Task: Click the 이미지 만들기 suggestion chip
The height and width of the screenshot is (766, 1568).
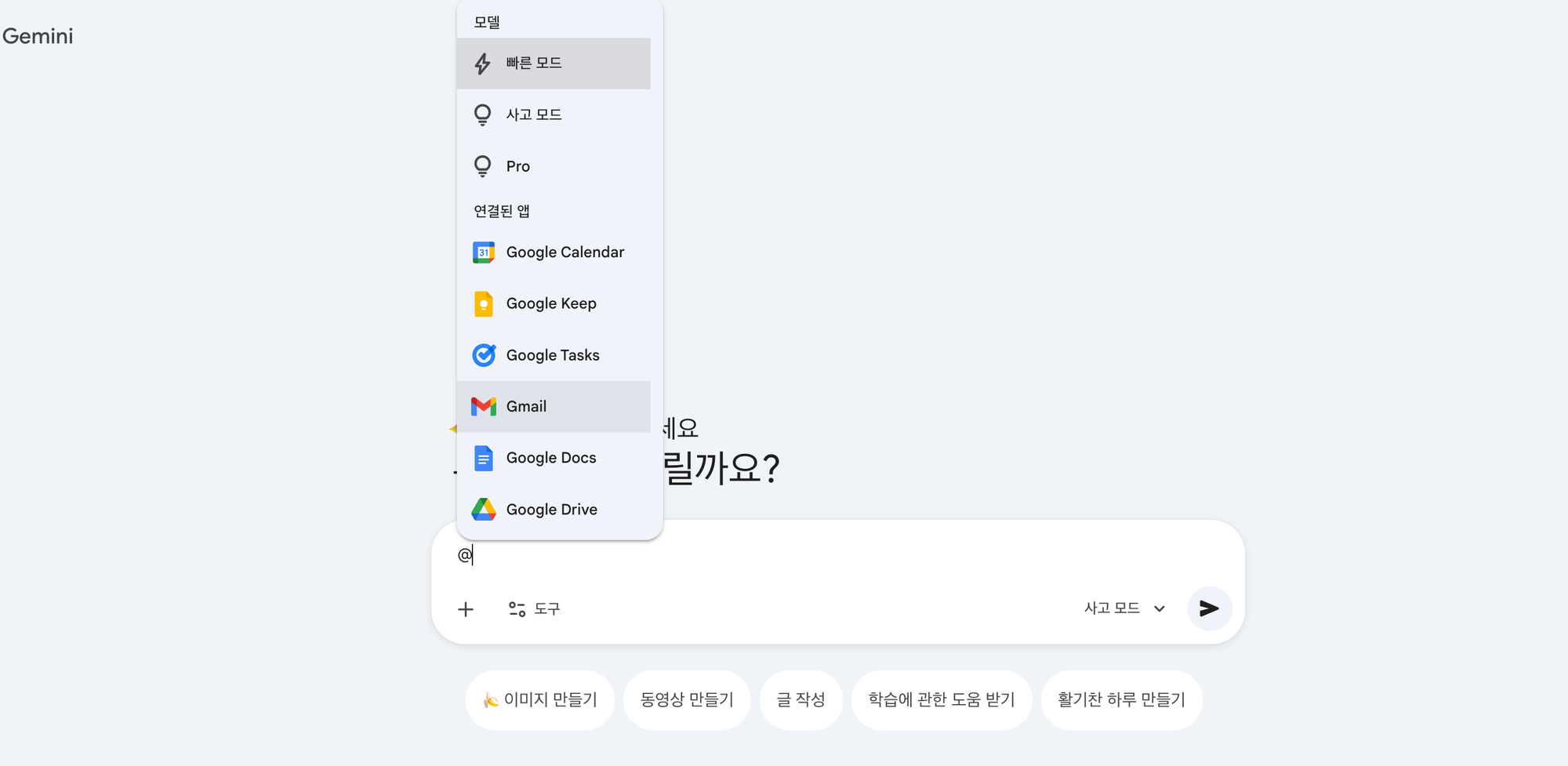Action: click(x=540, y=699)
